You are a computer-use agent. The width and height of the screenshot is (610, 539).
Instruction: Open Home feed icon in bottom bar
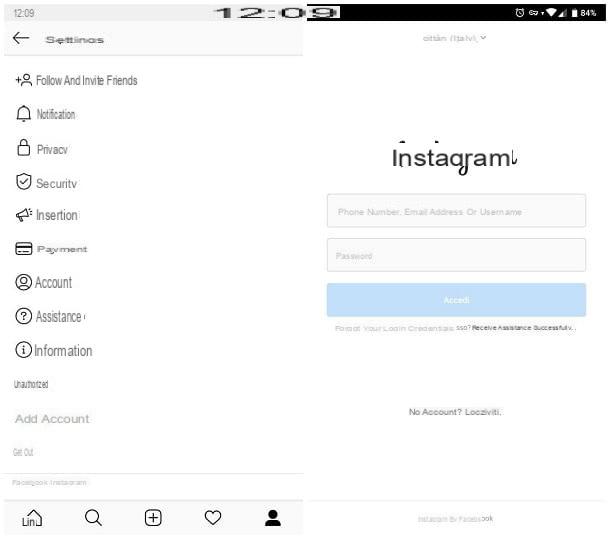(x=32, y=518)
